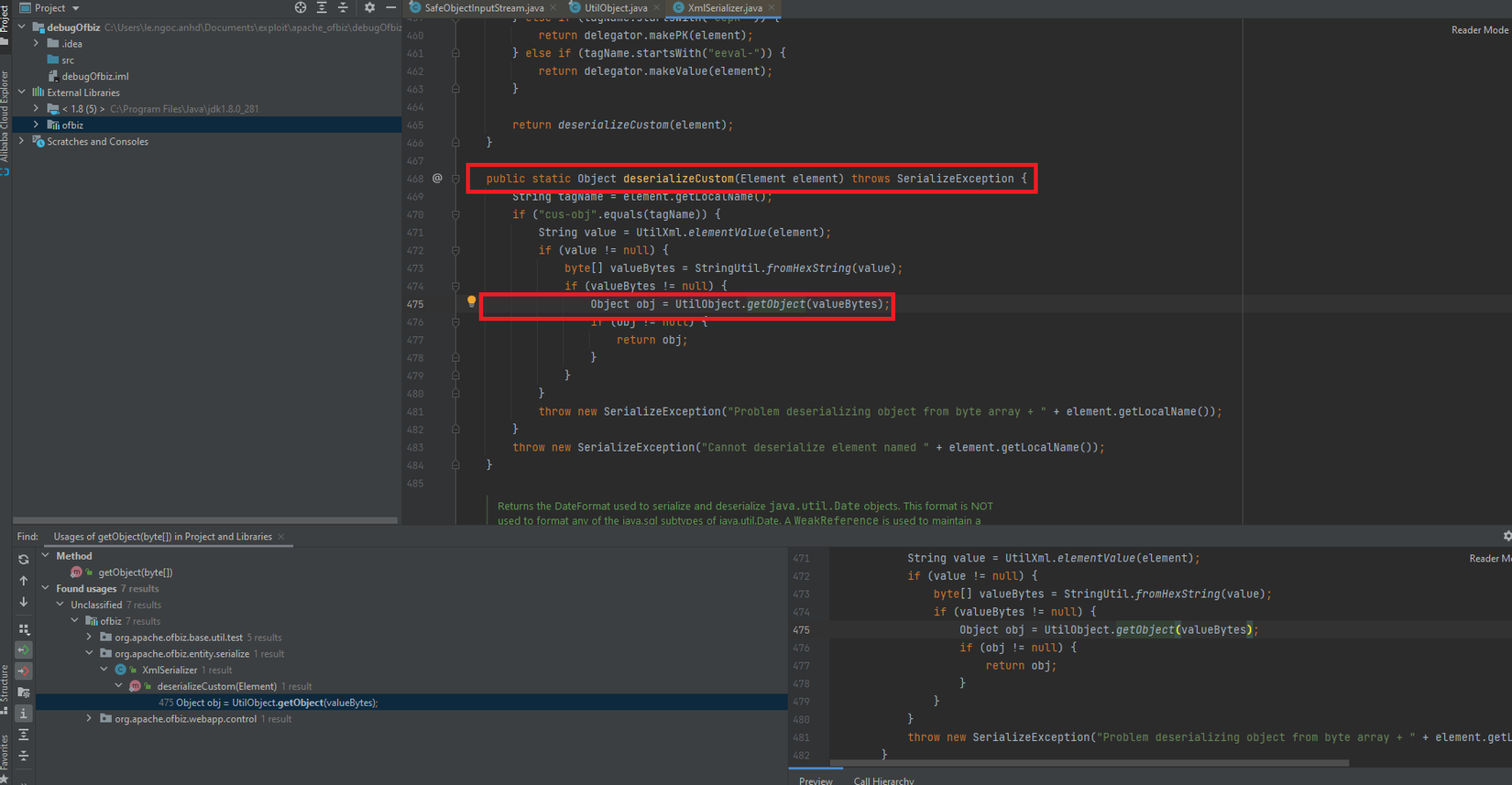
Task: Click Collapse All icon in Project panel header
Action: point(343,7)
